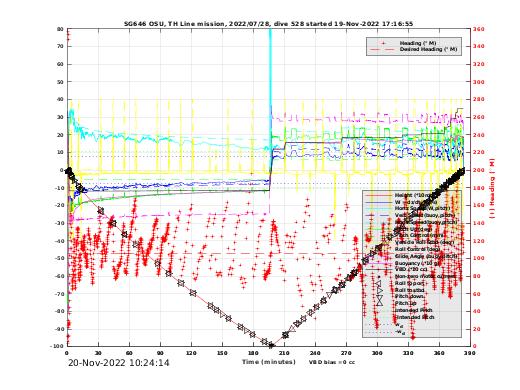Click the Roll to port triangle marker in legend
Viewport: 520px width, 390px height.
click(x=378, y=283)
